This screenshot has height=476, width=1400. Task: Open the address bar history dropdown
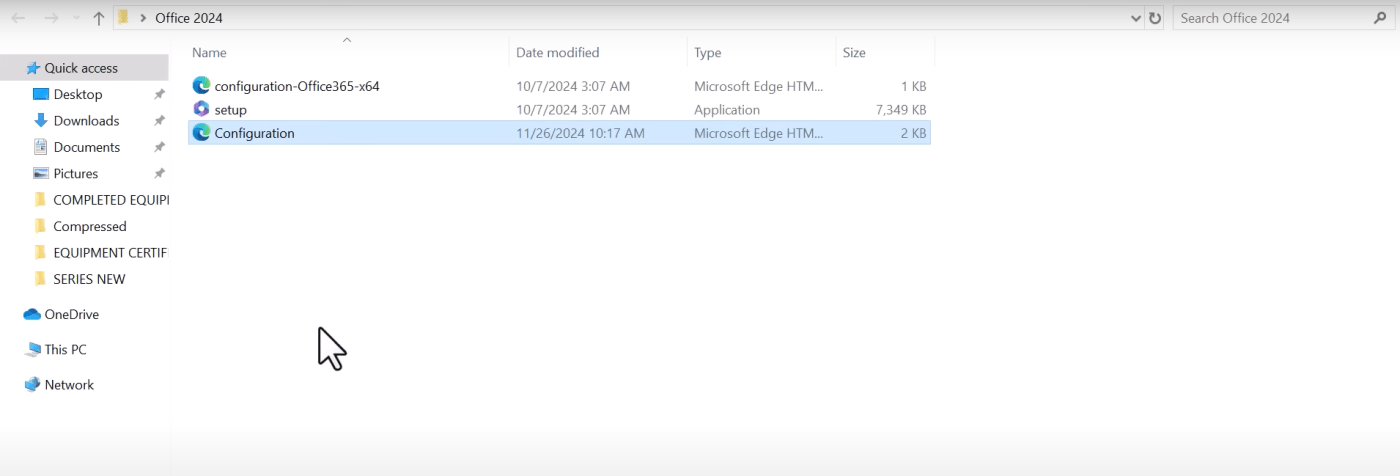pyautogui.click(x=1135, y=18)
